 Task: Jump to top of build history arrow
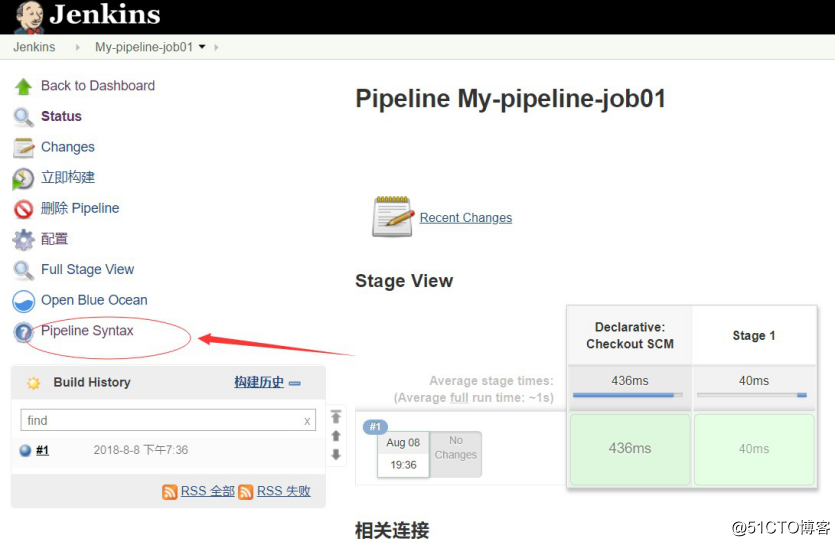pyautogui.click(x=336, y=416)
